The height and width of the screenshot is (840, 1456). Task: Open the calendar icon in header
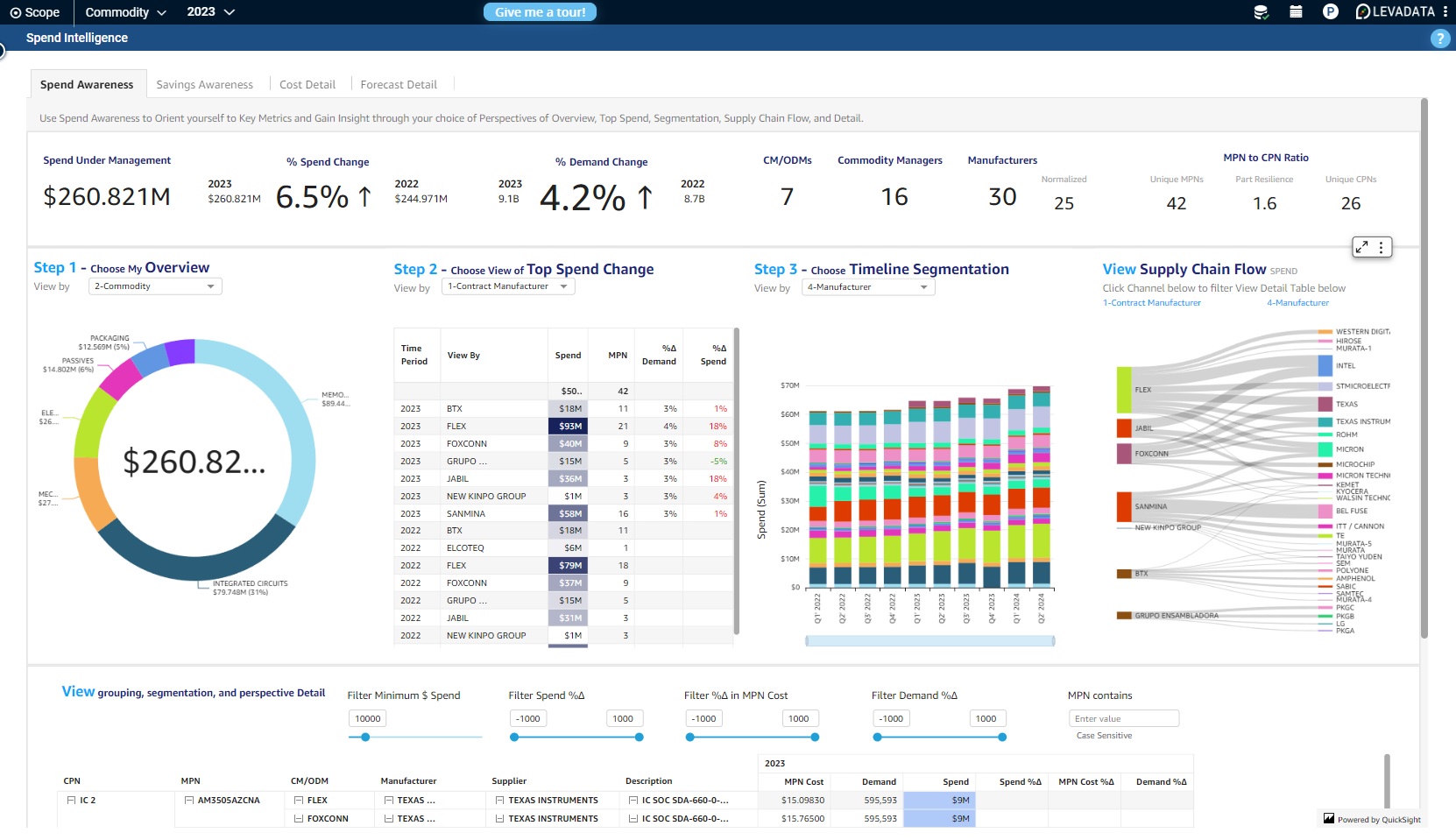1296,12
